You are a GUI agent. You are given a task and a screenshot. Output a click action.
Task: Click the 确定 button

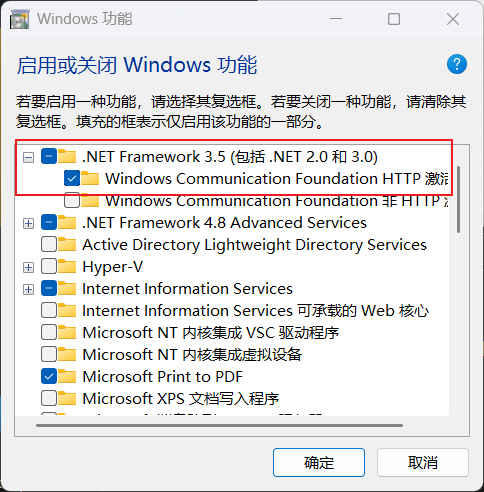319,462
